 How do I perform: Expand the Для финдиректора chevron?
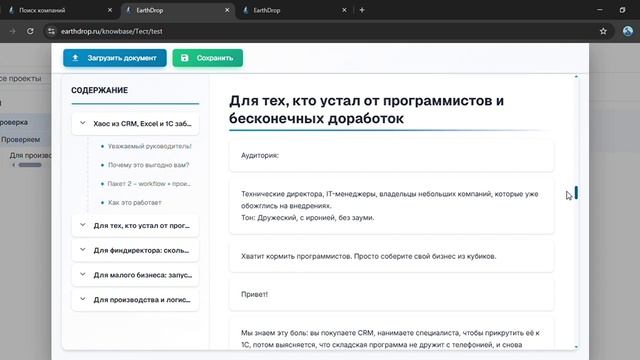click(83, 250)
